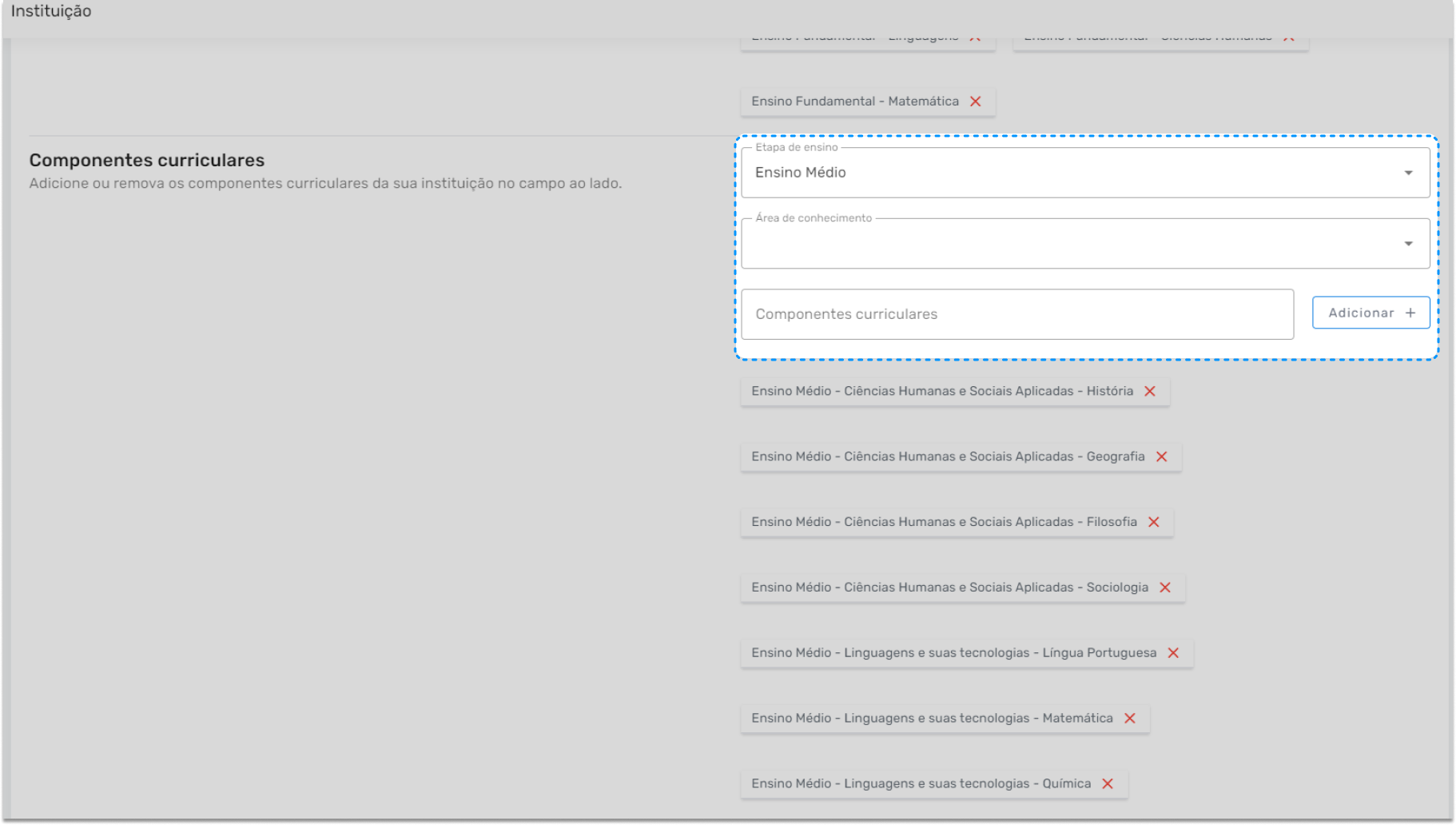Click the Instituição page title
The image size is (1456, 825).
(51, 11)
